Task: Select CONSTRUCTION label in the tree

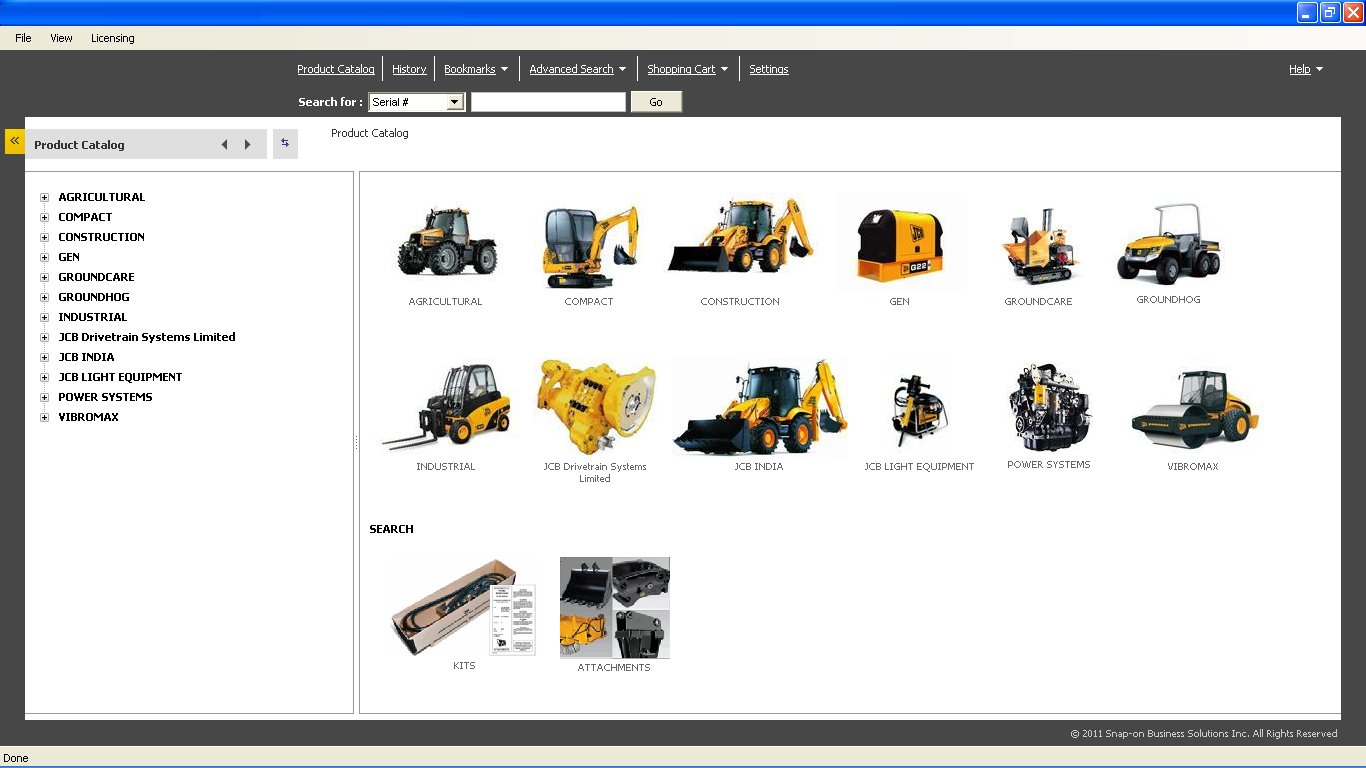Action: (102, 237)
